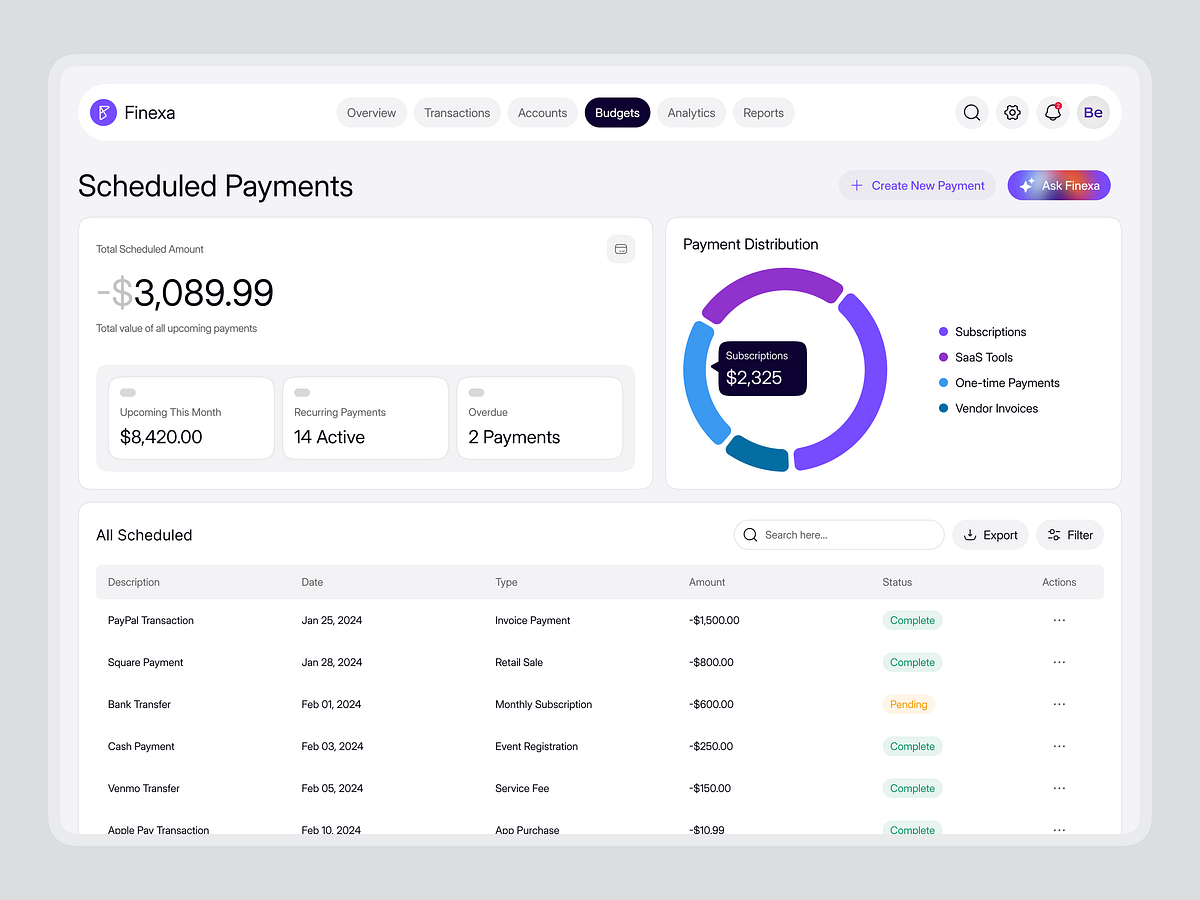Open the settings gear icon

click(1012, 112)
